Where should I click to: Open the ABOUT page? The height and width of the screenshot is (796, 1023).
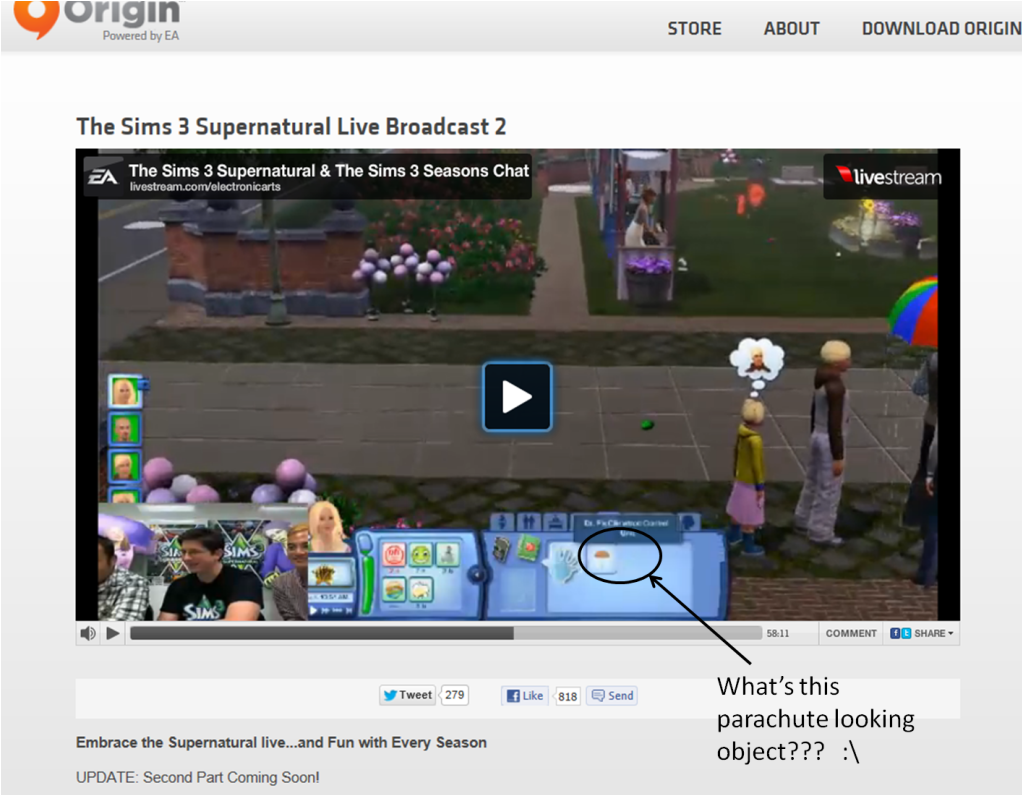pos(791,29)
